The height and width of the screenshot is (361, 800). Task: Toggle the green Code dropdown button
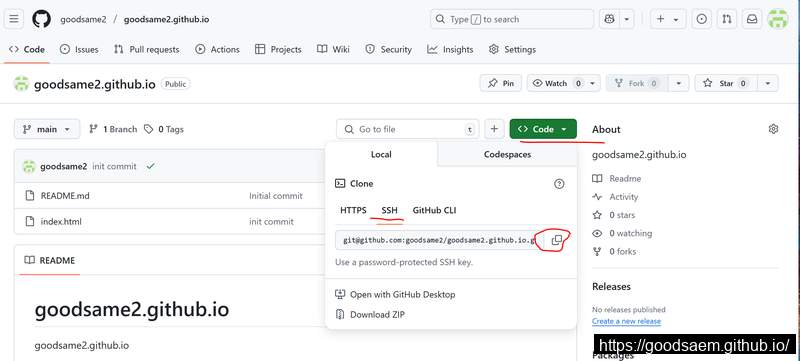pos(543,129)
